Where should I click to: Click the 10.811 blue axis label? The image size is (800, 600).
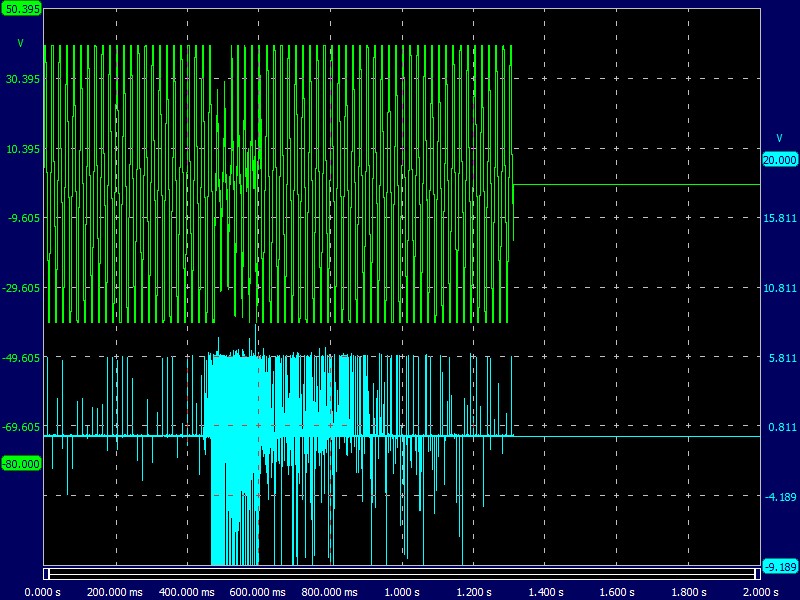coord(780,288)
